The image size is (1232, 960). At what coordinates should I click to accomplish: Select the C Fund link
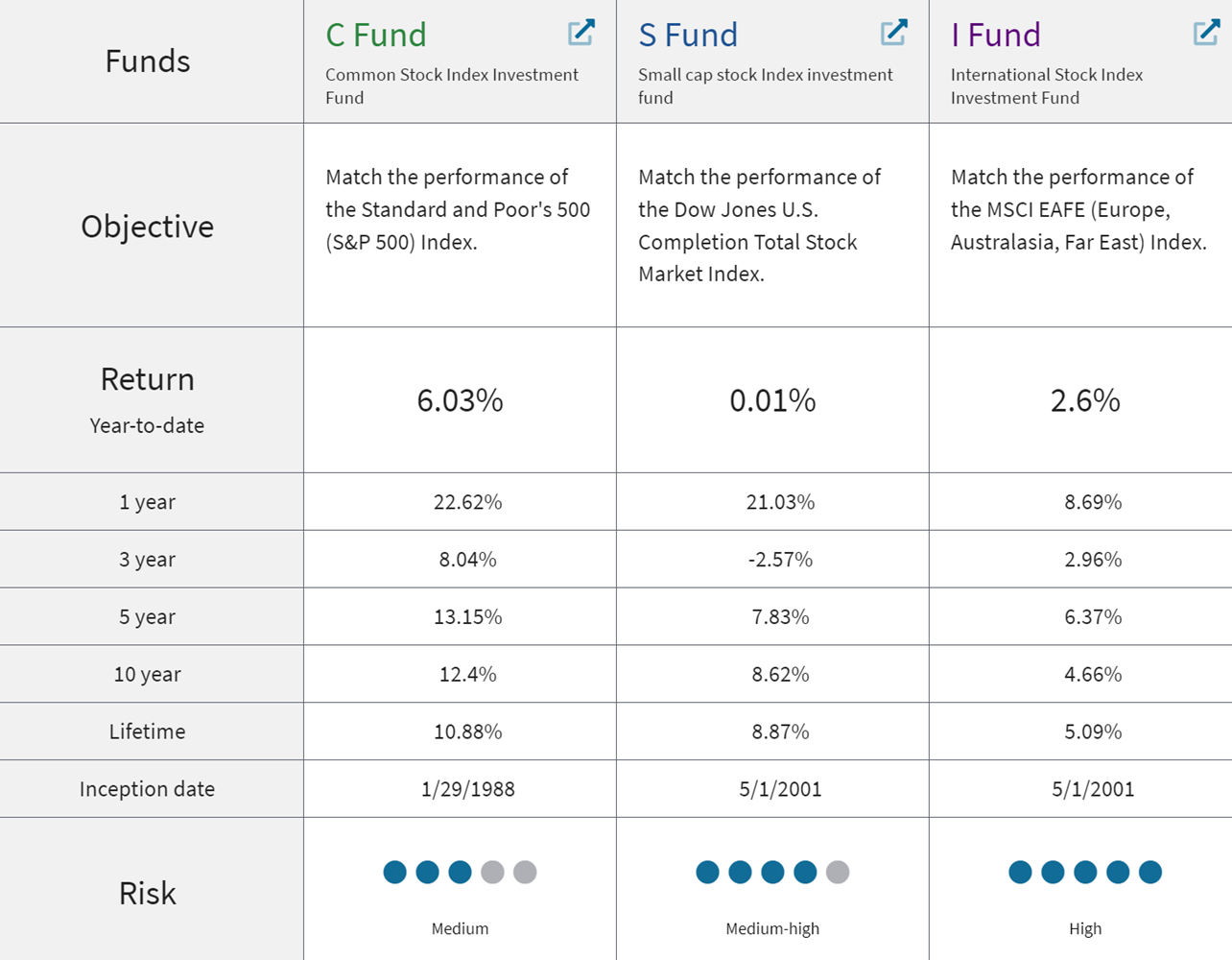374,35
